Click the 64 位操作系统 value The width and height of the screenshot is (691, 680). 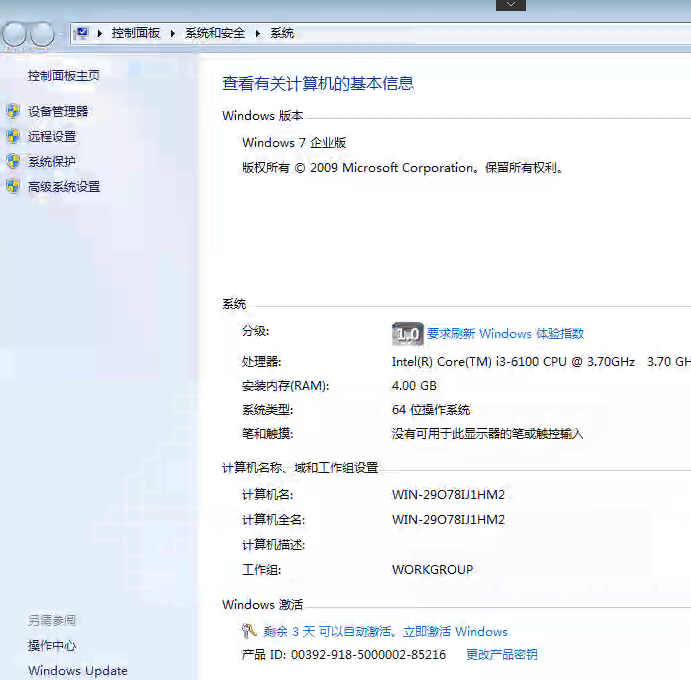pyautogui.click(x=431, y=410)
